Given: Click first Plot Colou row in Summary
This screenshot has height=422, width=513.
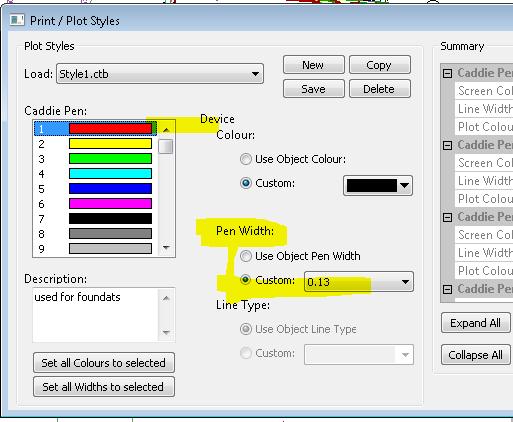Looking at the screenshot, I should coord(484,127).
